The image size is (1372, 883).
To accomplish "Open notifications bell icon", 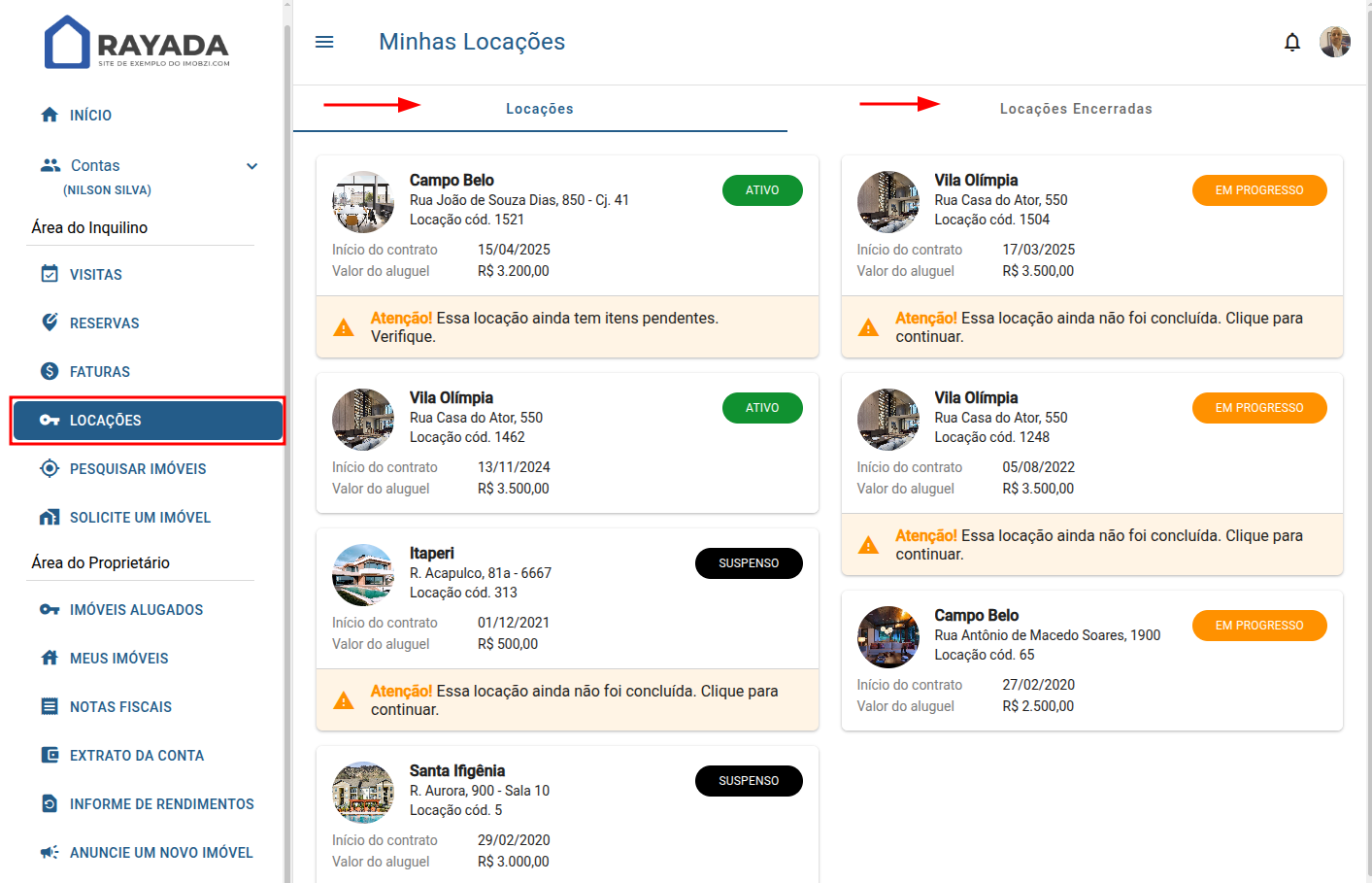I will [1292, 42].
